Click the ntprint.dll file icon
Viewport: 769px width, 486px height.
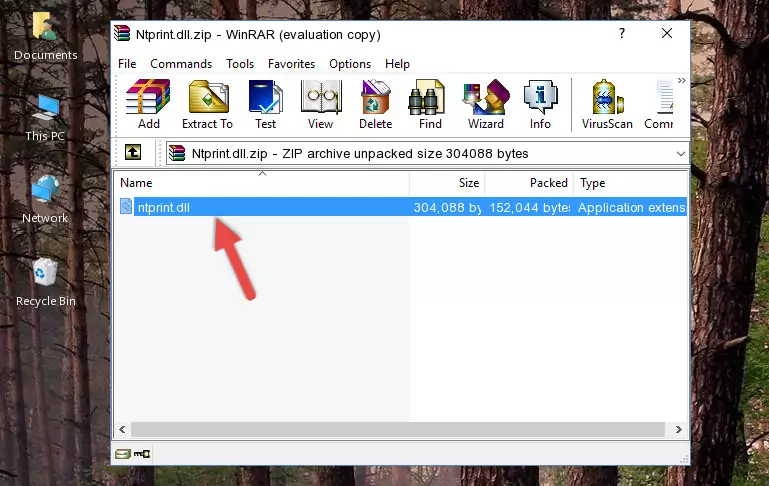click(126, 206)
